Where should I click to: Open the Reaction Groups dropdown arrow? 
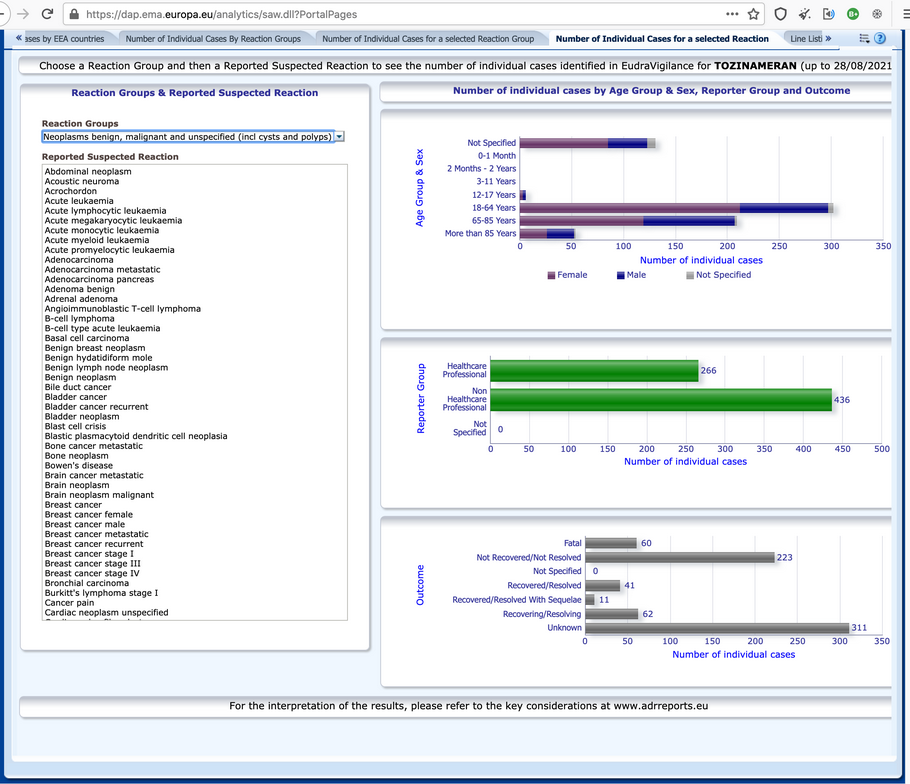(x=340, y=137)
